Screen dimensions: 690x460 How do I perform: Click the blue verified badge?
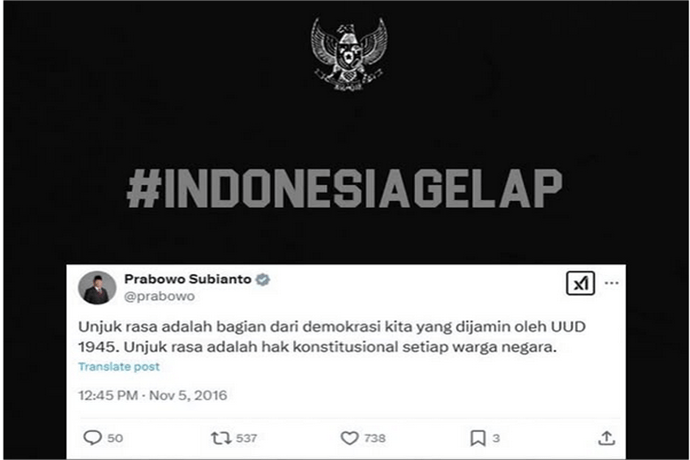pos(263,279)
